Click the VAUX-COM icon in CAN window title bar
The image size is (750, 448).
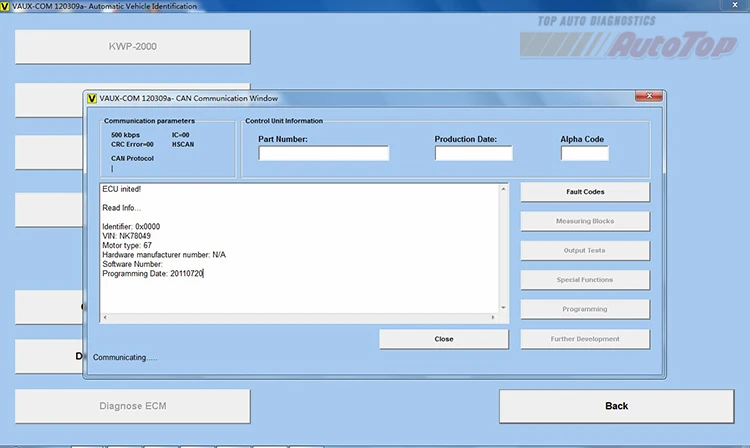(92, 98)
